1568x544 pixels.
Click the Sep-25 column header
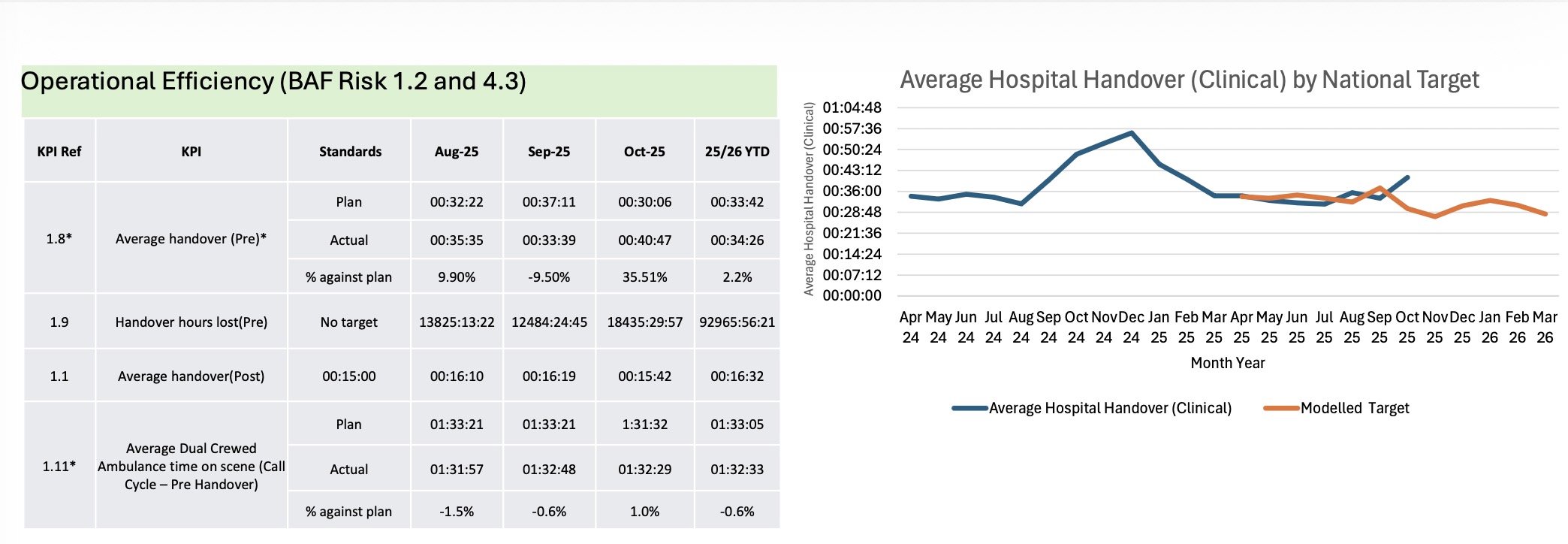tap(549, 152)
